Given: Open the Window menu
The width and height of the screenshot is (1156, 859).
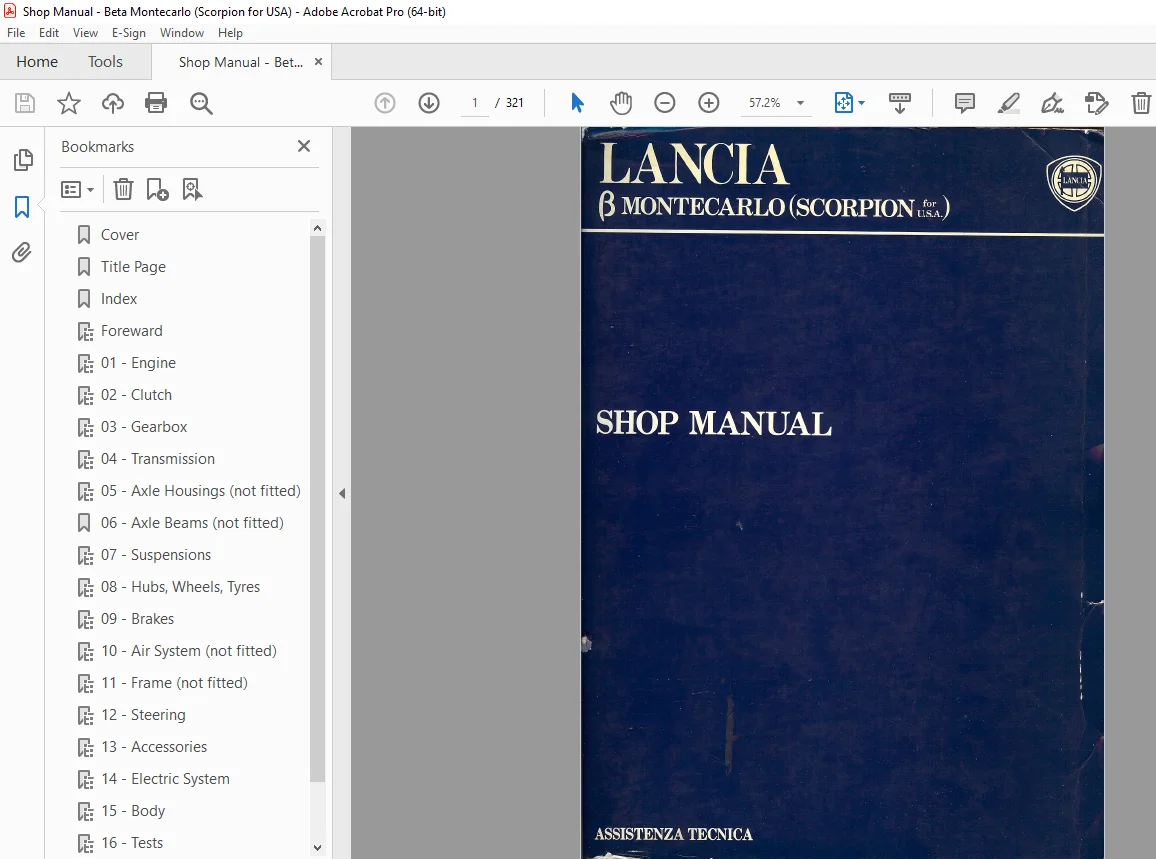Looking at the screenshot, I should tap(182, 32).
